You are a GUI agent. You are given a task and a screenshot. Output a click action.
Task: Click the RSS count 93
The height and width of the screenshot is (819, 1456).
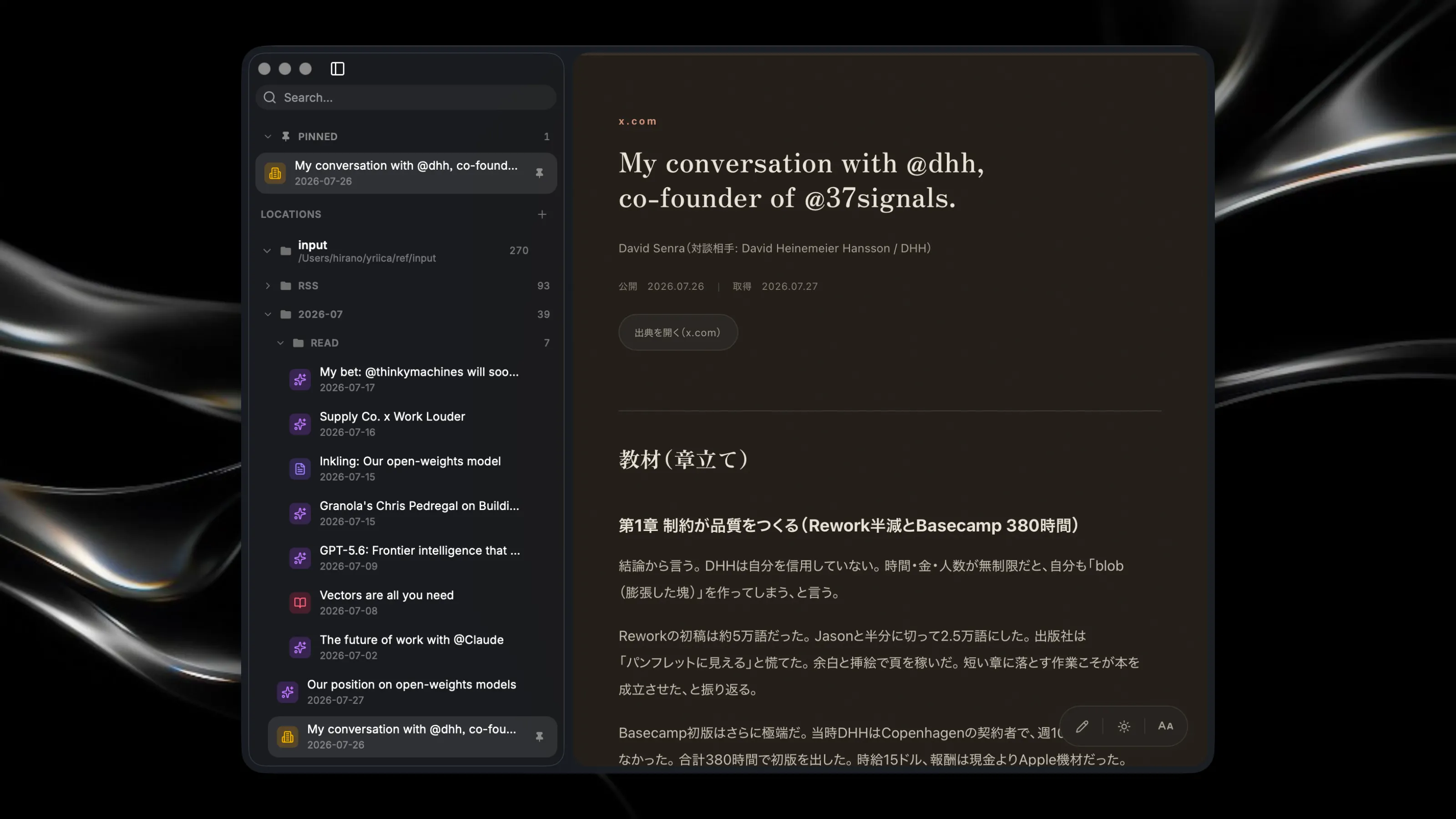click(543, 285)
